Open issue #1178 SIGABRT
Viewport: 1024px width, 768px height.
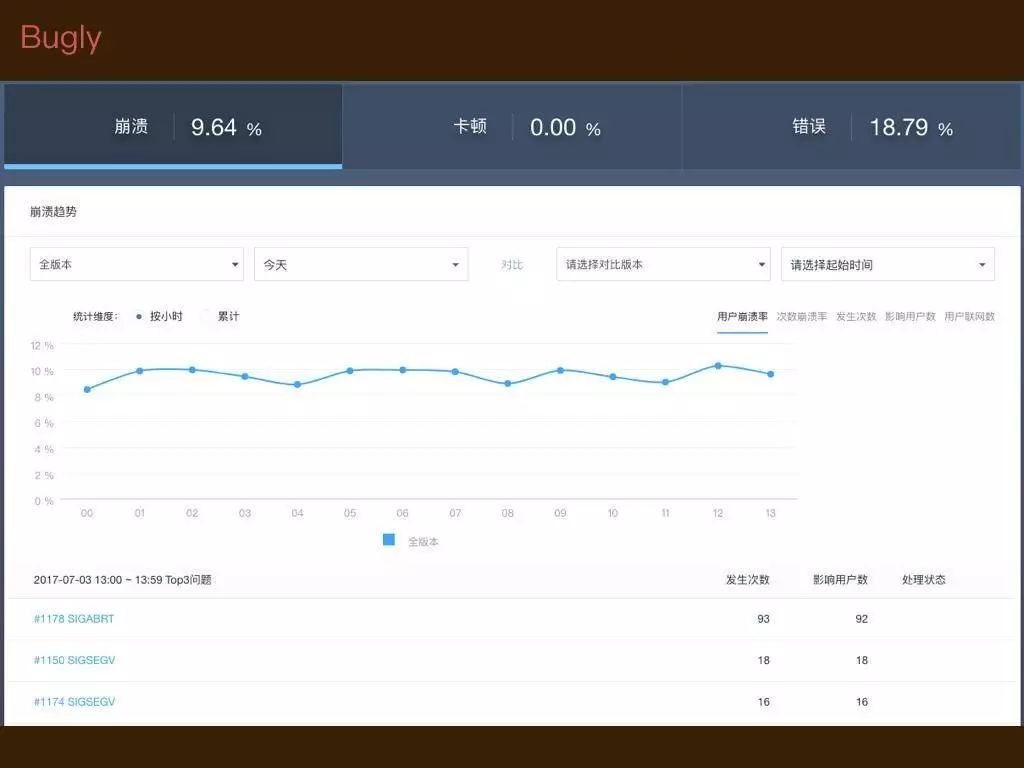pyautogui.click(x=74, y=619)
